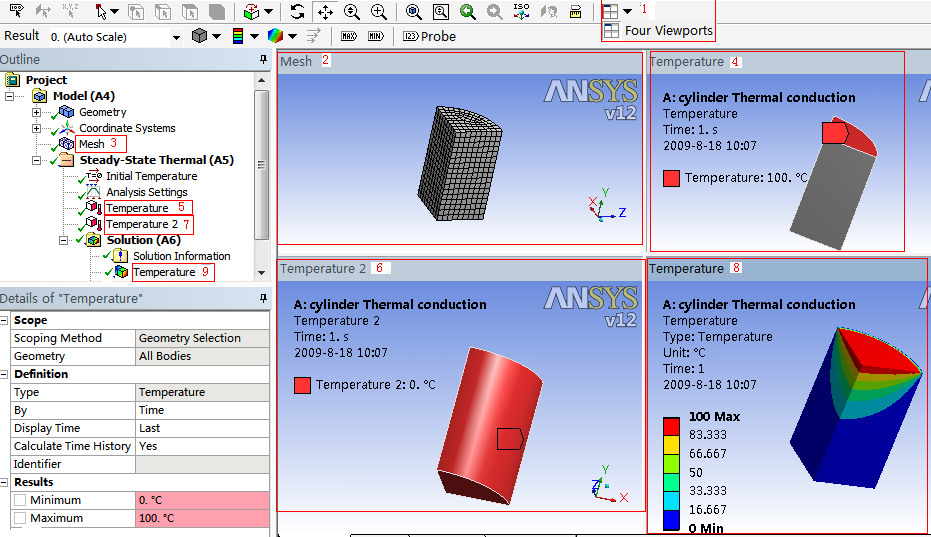Viewport: 931px width, 537px height.
Task: Choose the edge selection filter
Action: [x=163, y=11]
